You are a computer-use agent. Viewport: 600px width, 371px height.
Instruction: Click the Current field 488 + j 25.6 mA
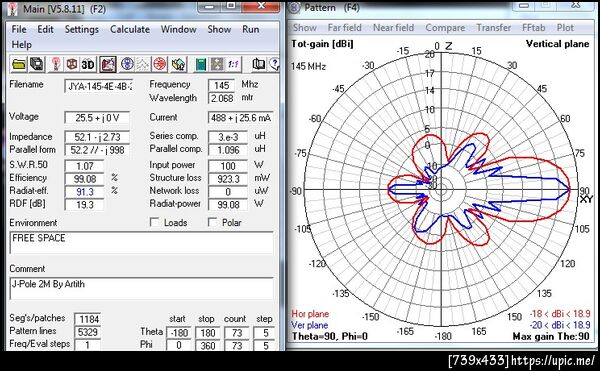[241, 117]
